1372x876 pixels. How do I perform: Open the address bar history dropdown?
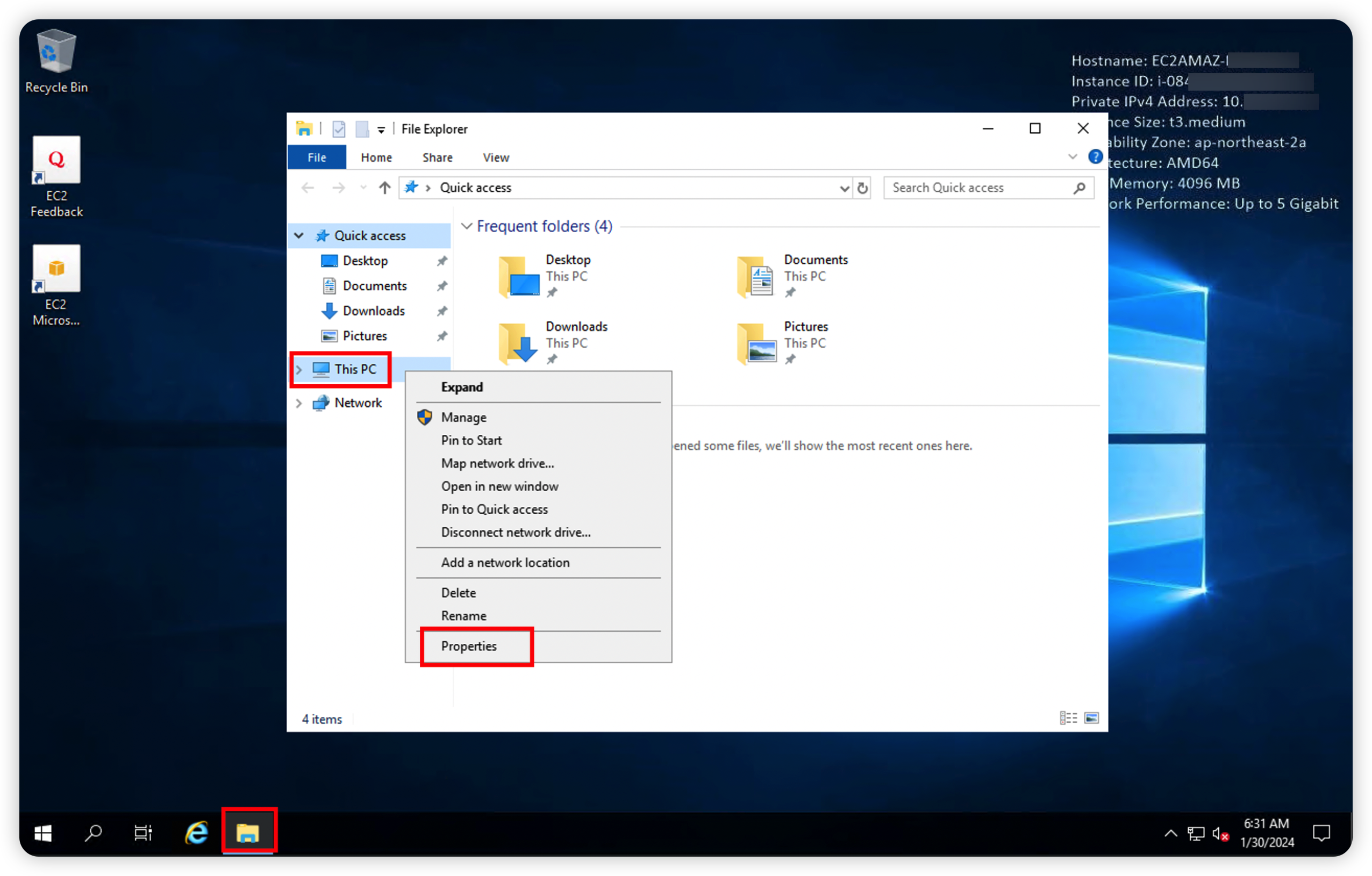(x=844, y=188)
